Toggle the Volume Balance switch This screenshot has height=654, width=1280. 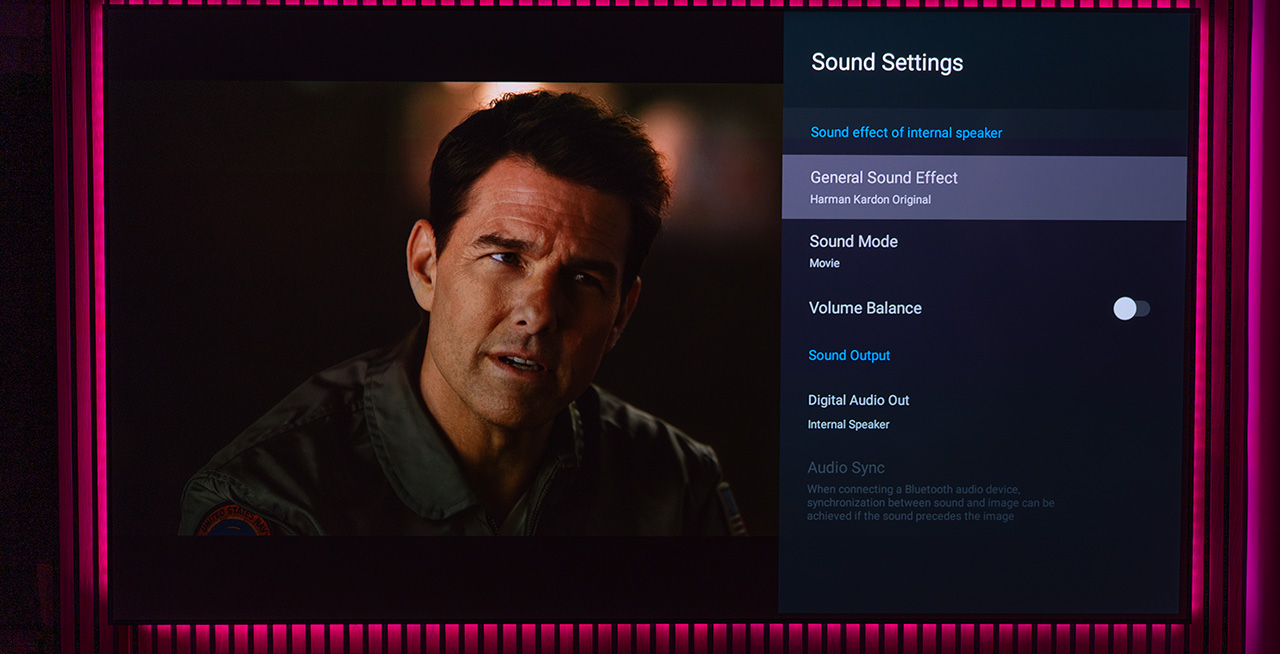tap(1131, 309)
